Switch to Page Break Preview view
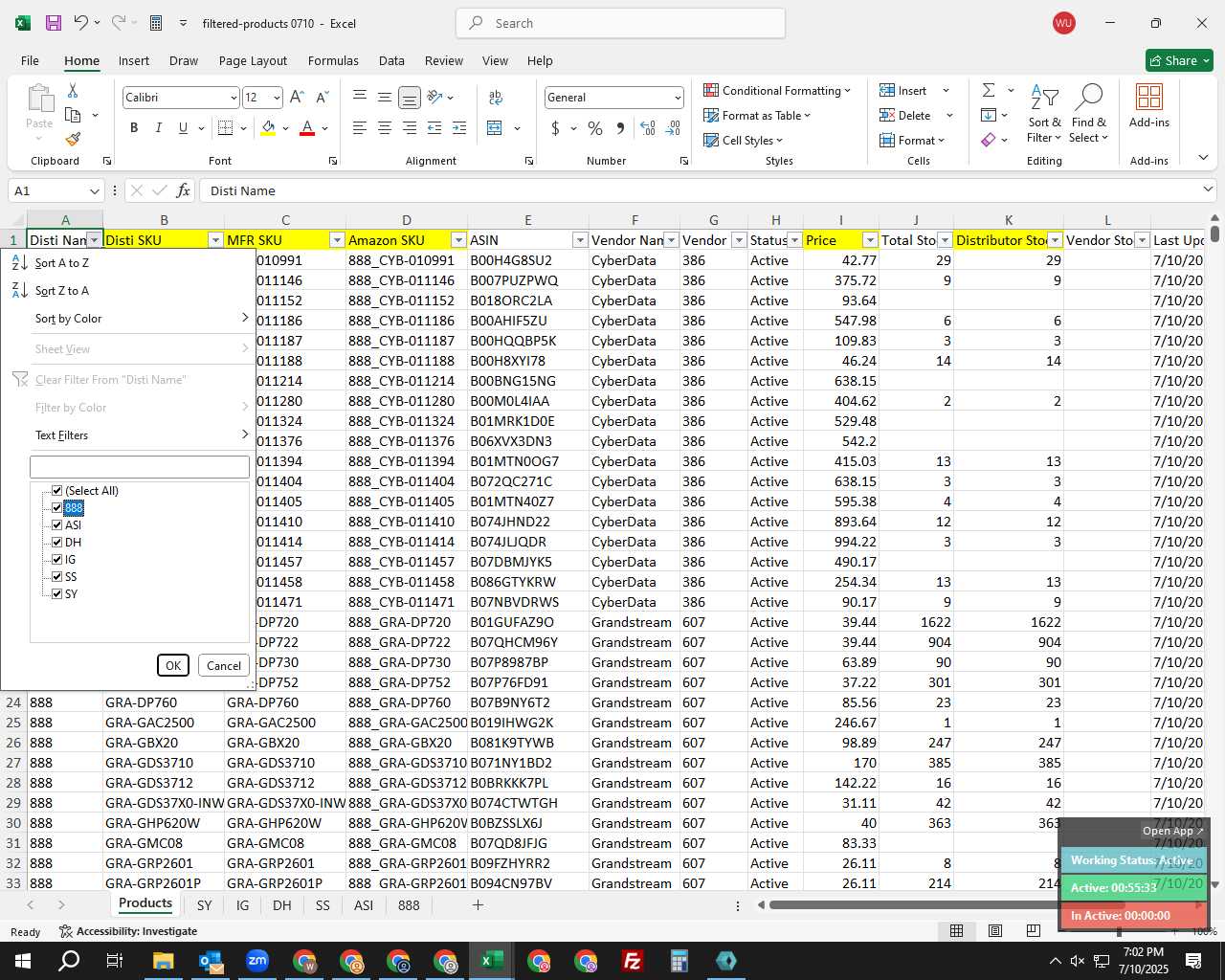The width and height of the screenshot is (1225, 980). pos(1033,930)
